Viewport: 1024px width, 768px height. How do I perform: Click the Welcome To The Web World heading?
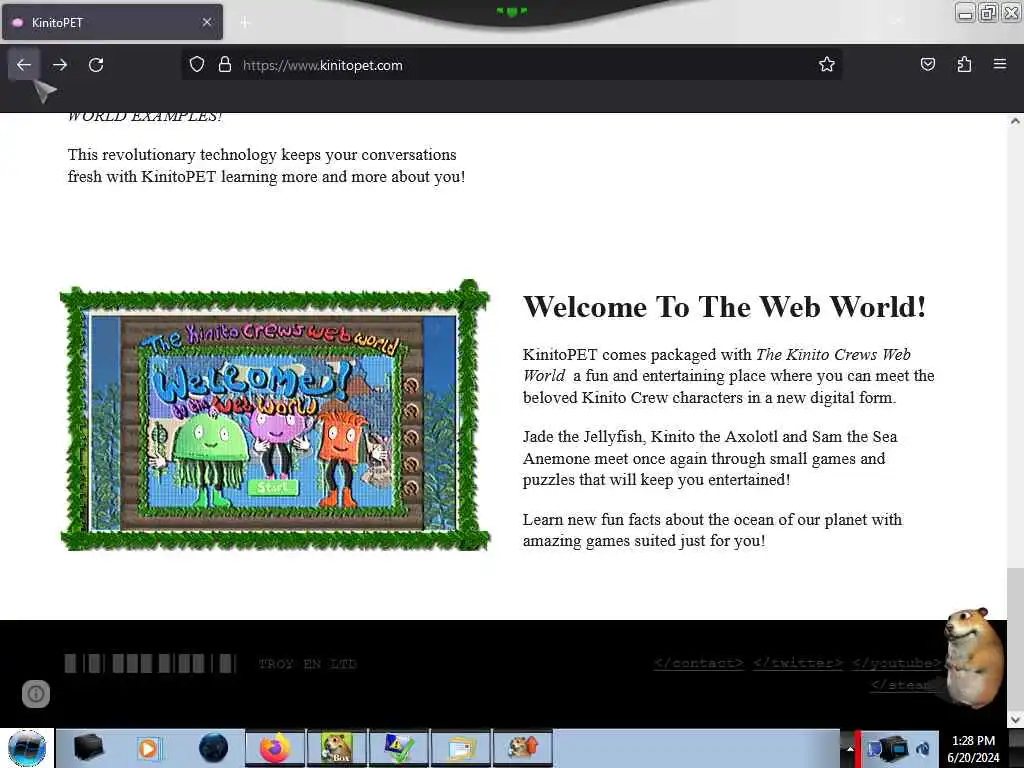pyautogui.click(x=724, y=307)
